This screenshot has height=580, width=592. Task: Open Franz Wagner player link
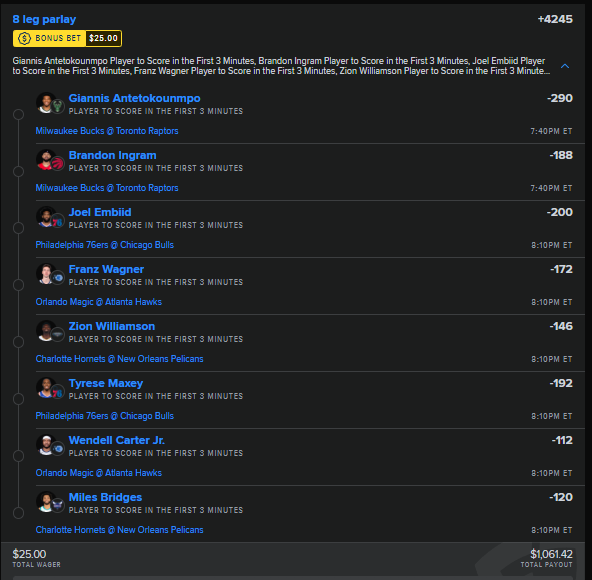tap(106, 269)
